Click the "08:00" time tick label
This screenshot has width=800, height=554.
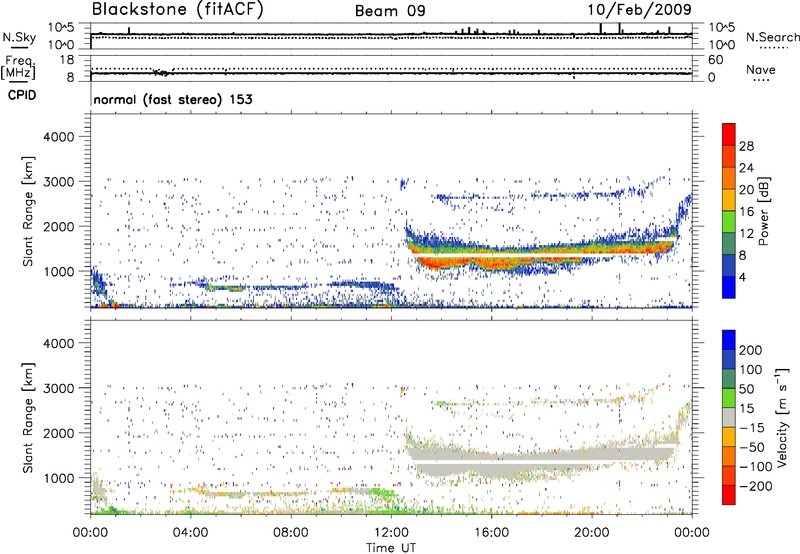click(x=291, y=533)
